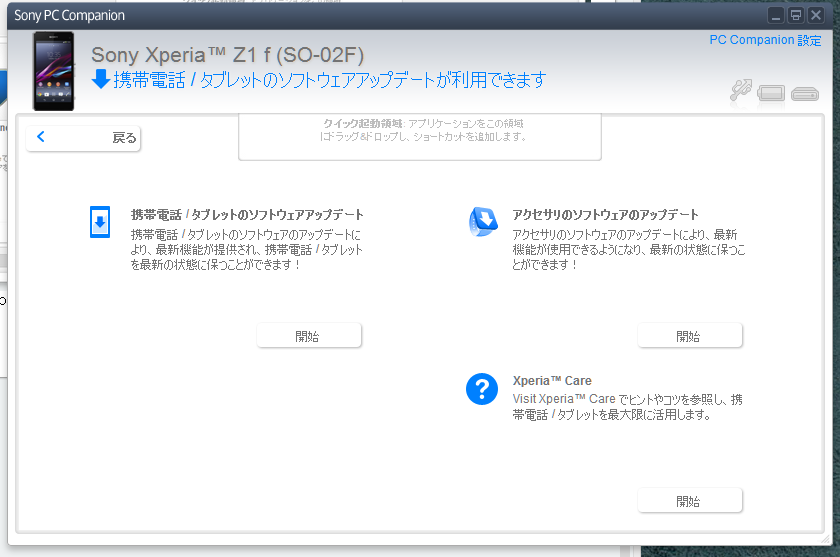Click the 携帯電話 / タブレットのソフトウェアアップデート heading
The width and height of the screenshot is (840, 557).
(247, 215)
